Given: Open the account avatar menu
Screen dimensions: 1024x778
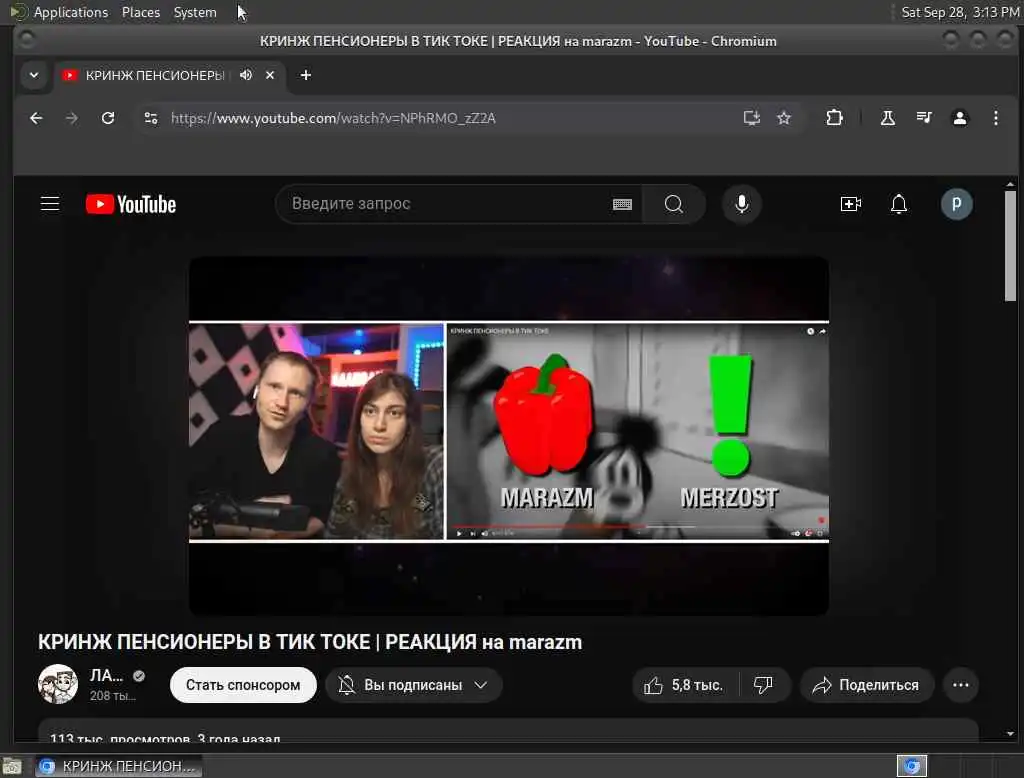Looking at the screenshot, I should 956,204.
